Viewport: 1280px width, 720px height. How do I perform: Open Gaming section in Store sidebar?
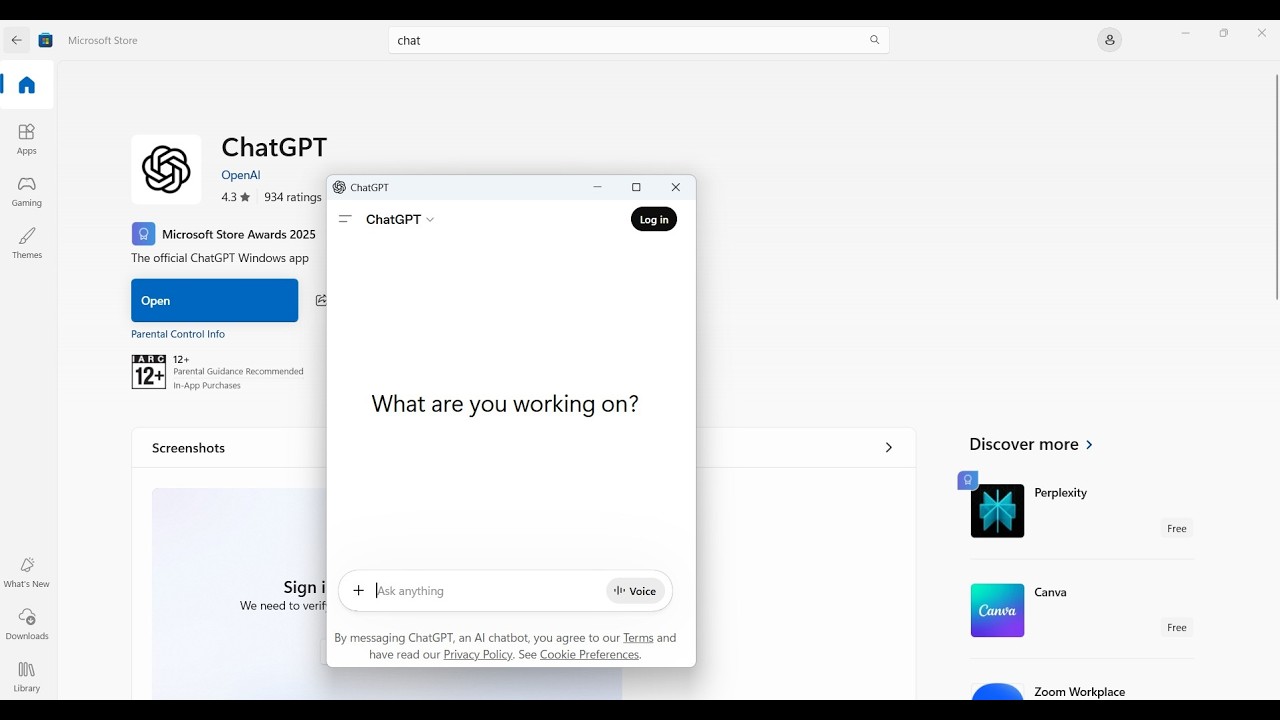[x=27, y=191]
